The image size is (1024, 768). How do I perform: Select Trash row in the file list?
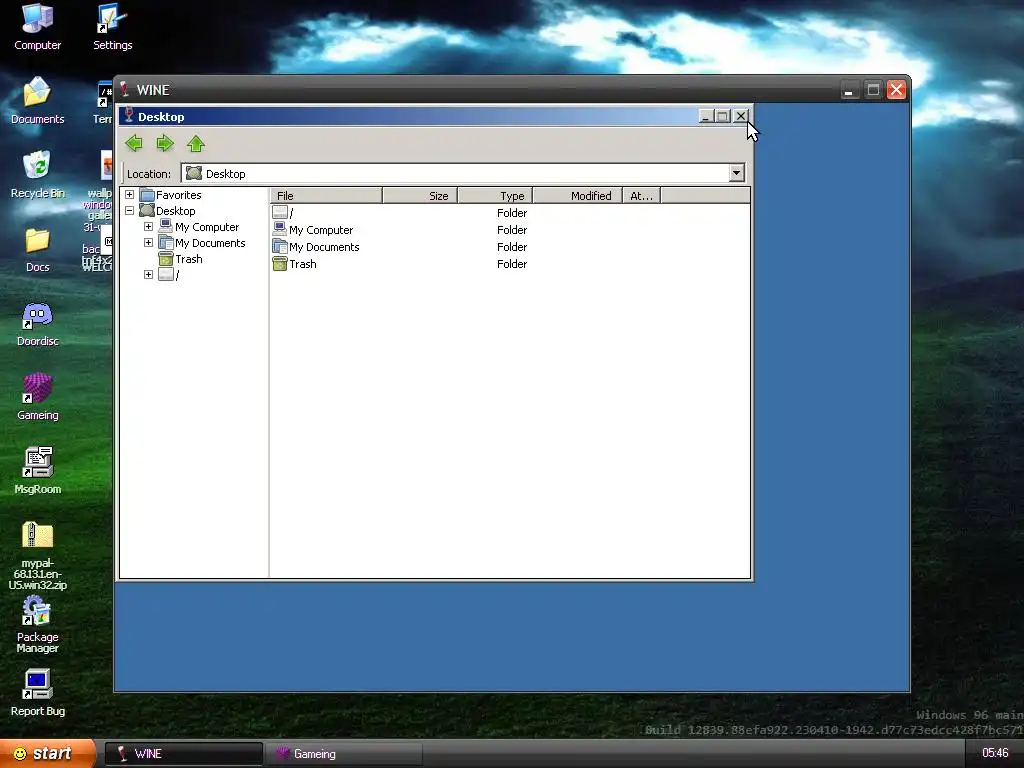[509, 264]
